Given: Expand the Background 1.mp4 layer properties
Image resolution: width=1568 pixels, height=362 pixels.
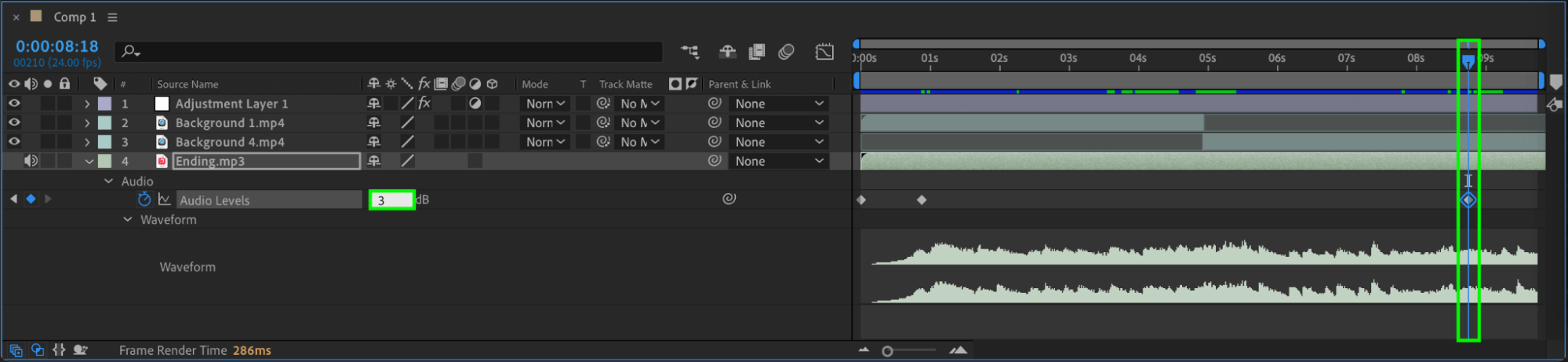Looking at the screenshot, I should pyautogui.click(x=87, y=123).
